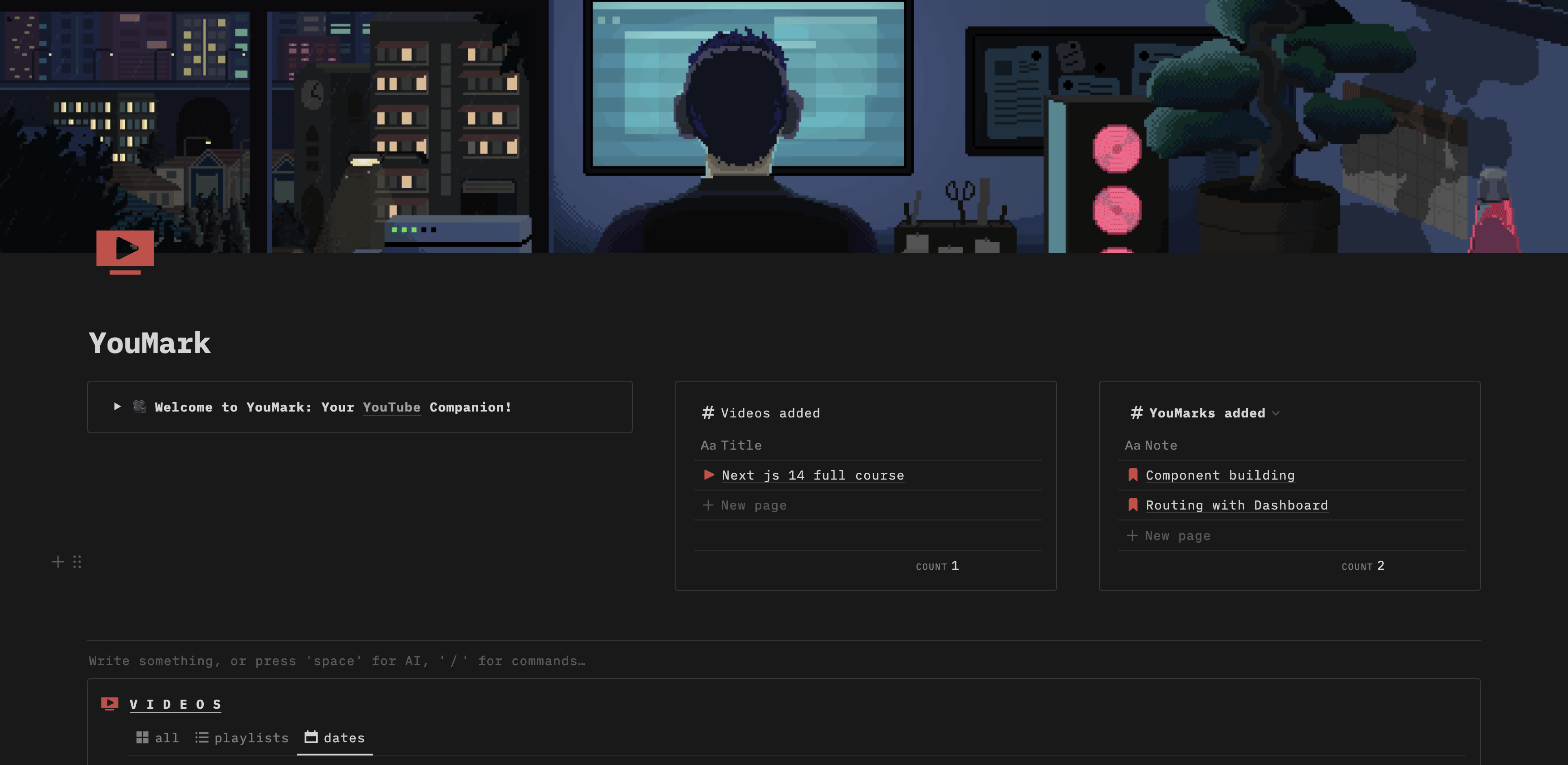Click the hash icon beside Videos added
The height and width of the screenshot is (765, 1568).
click(708, 413)
